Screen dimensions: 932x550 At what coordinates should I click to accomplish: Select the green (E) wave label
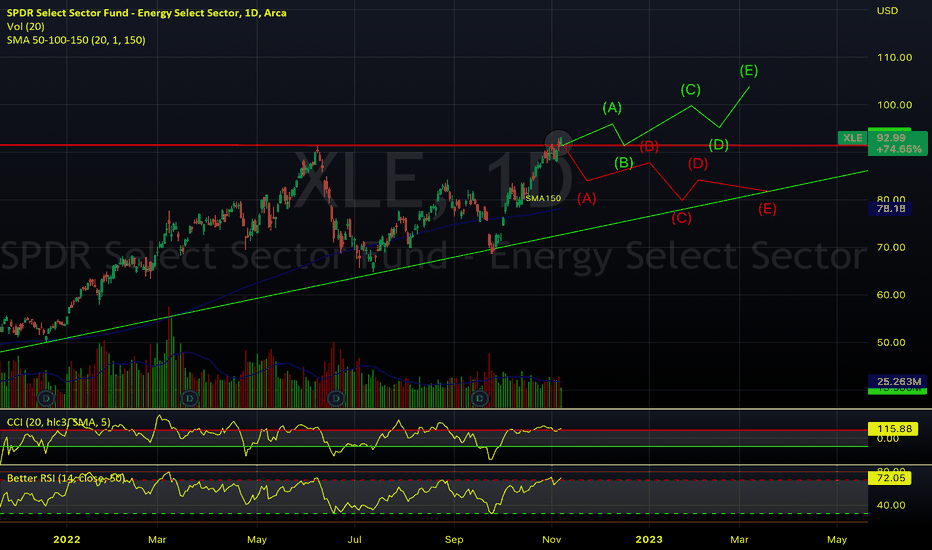coord(748,71)
